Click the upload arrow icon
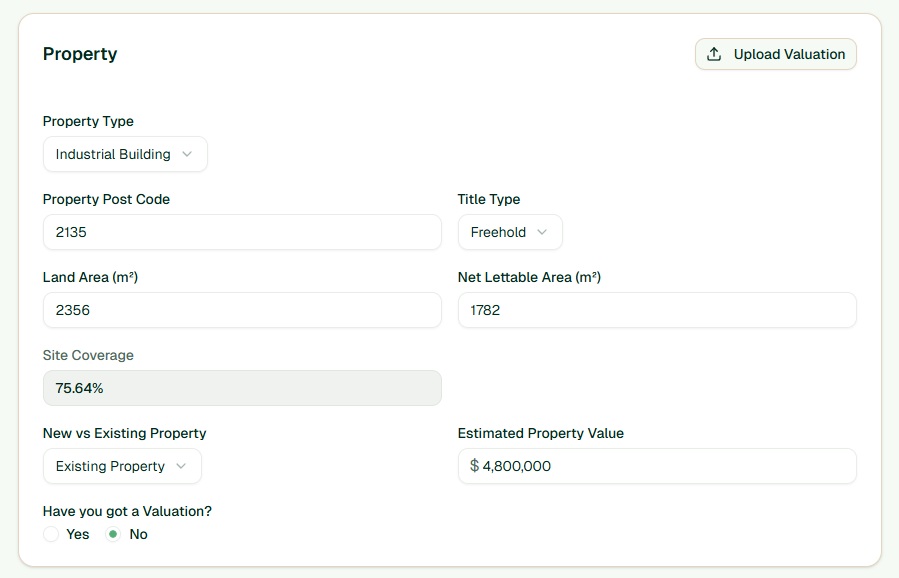Image resolution: width=899 pixels, height=578 pixels. tap(714, 54)
